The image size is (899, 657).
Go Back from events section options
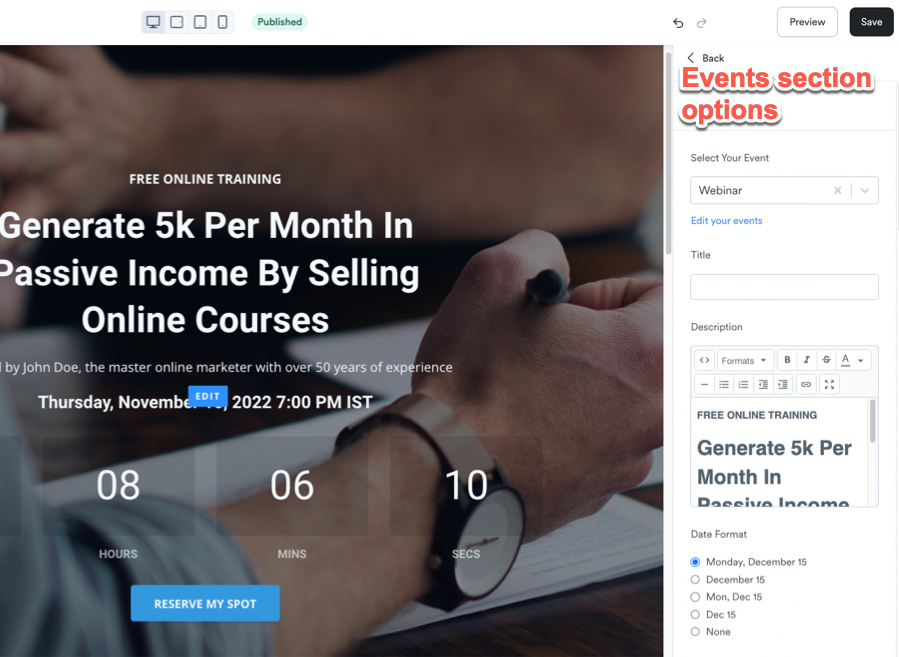706,58
